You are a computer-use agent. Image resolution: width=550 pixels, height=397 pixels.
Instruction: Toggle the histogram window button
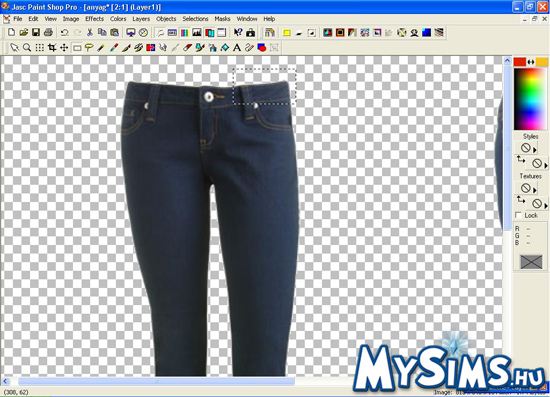tap(197, 33)
